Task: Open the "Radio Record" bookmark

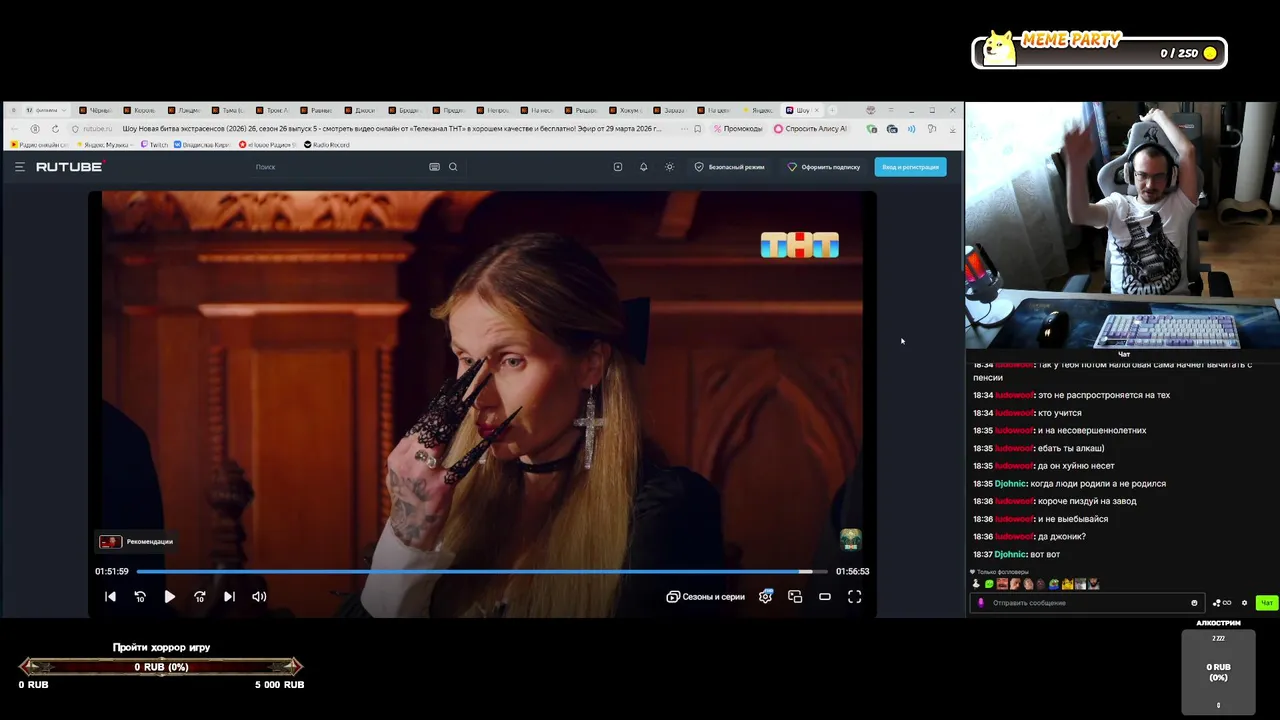Action: tap(326, 145)
